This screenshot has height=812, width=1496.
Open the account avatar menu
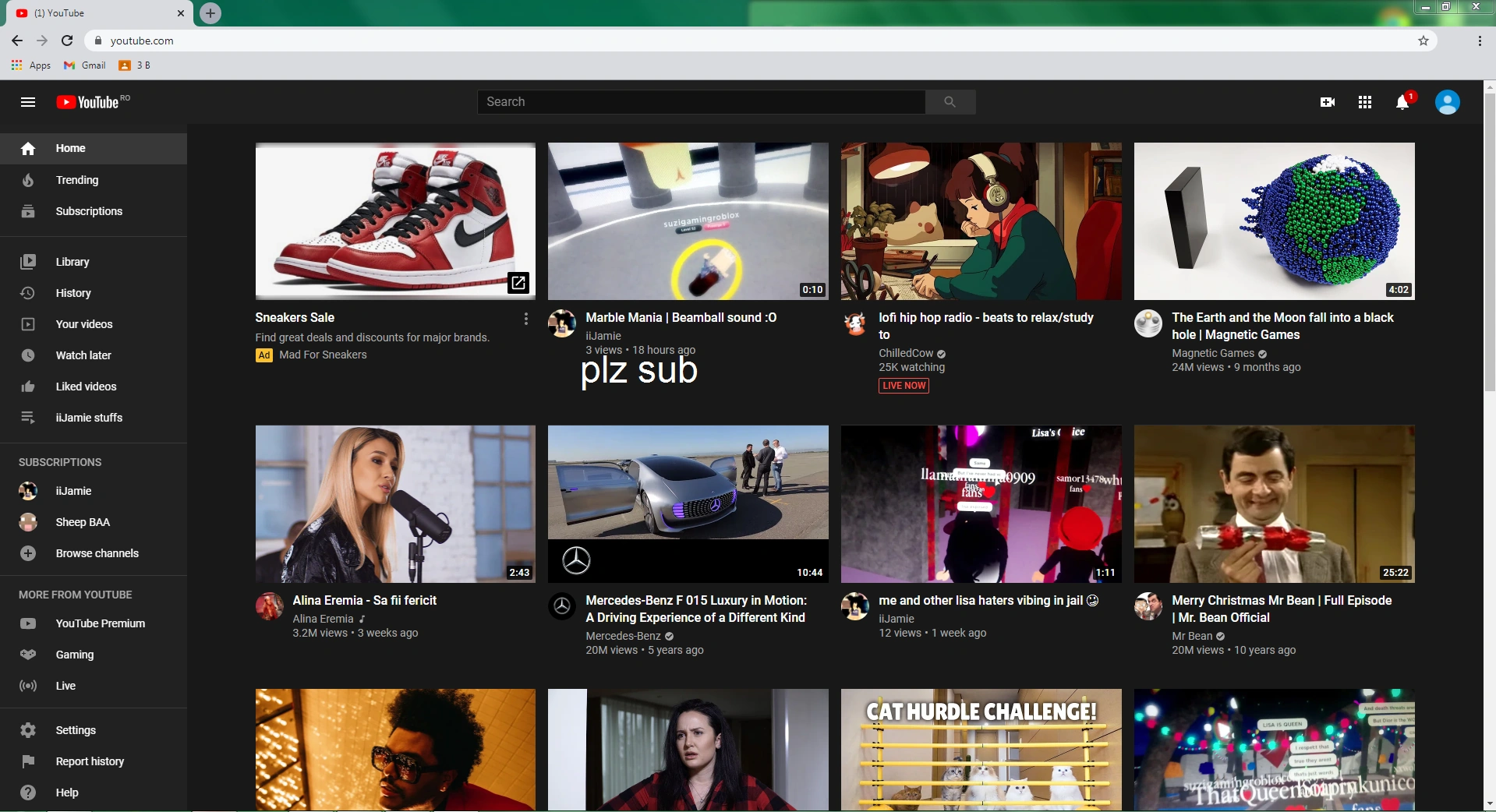click(x=1448, y=102)
